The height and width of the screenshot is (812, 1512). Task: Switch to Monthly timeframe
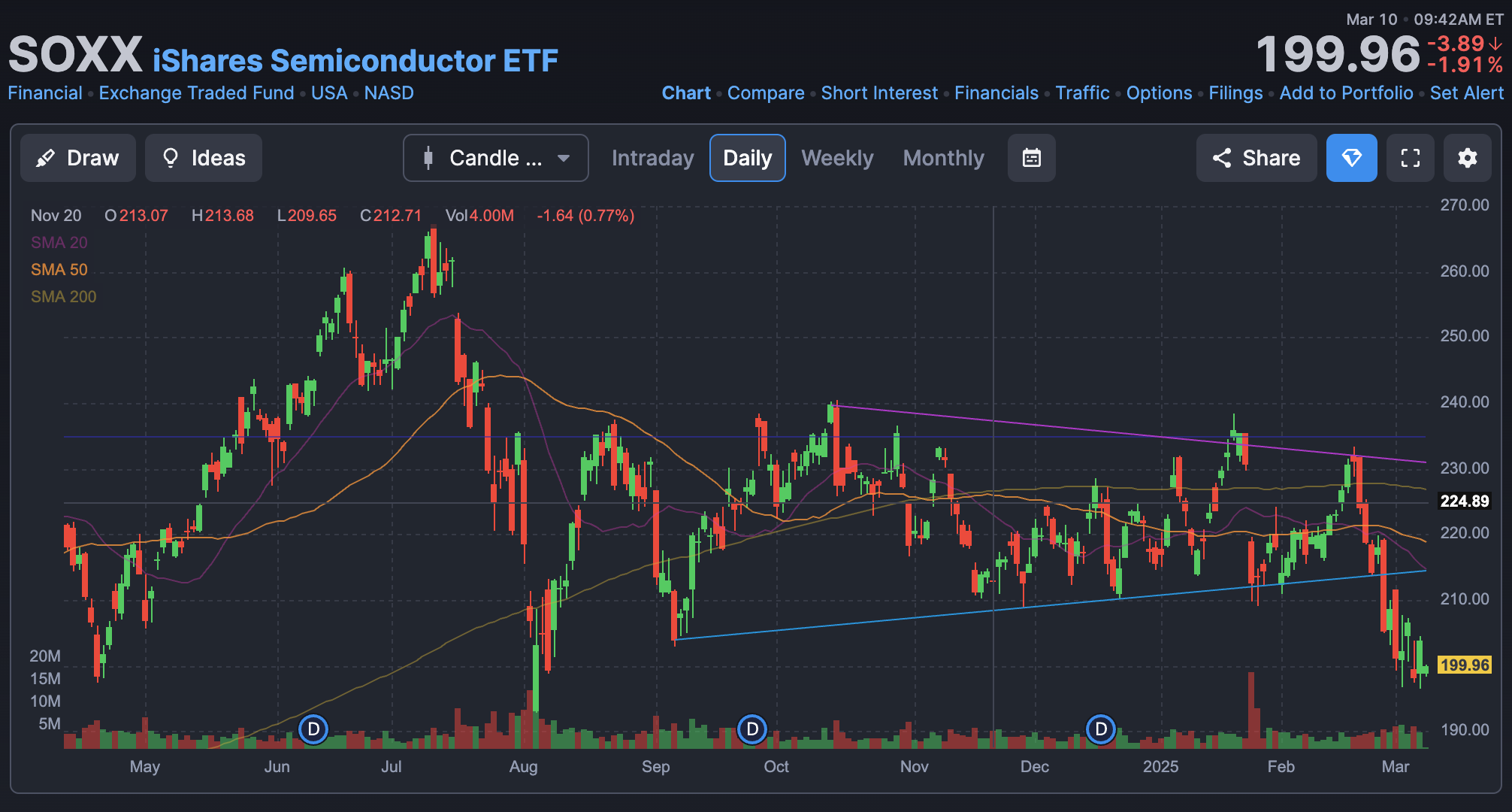click(943, 158)
